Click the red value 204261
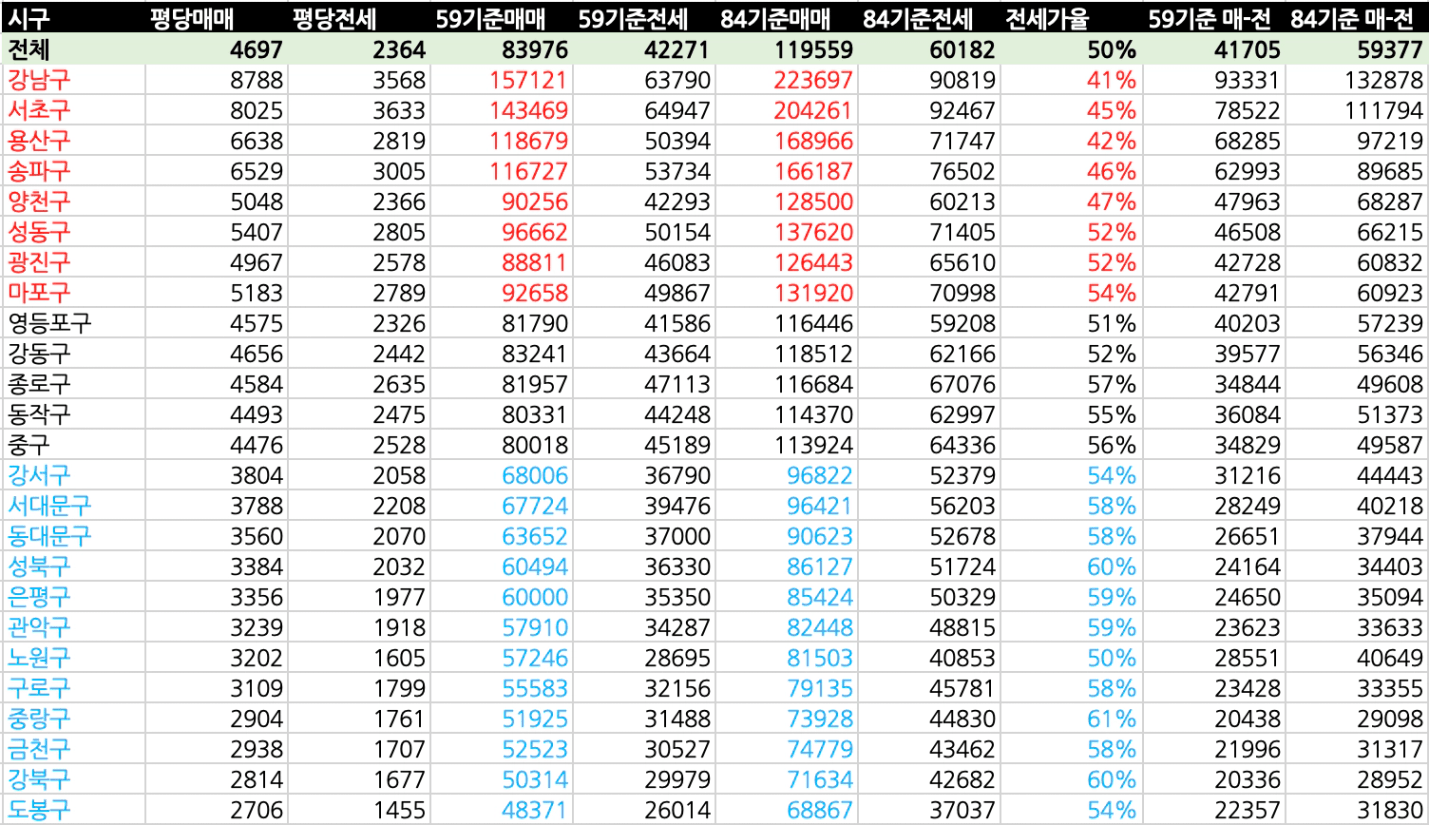Screen dimensions: 1429x825 click(815, 110)
